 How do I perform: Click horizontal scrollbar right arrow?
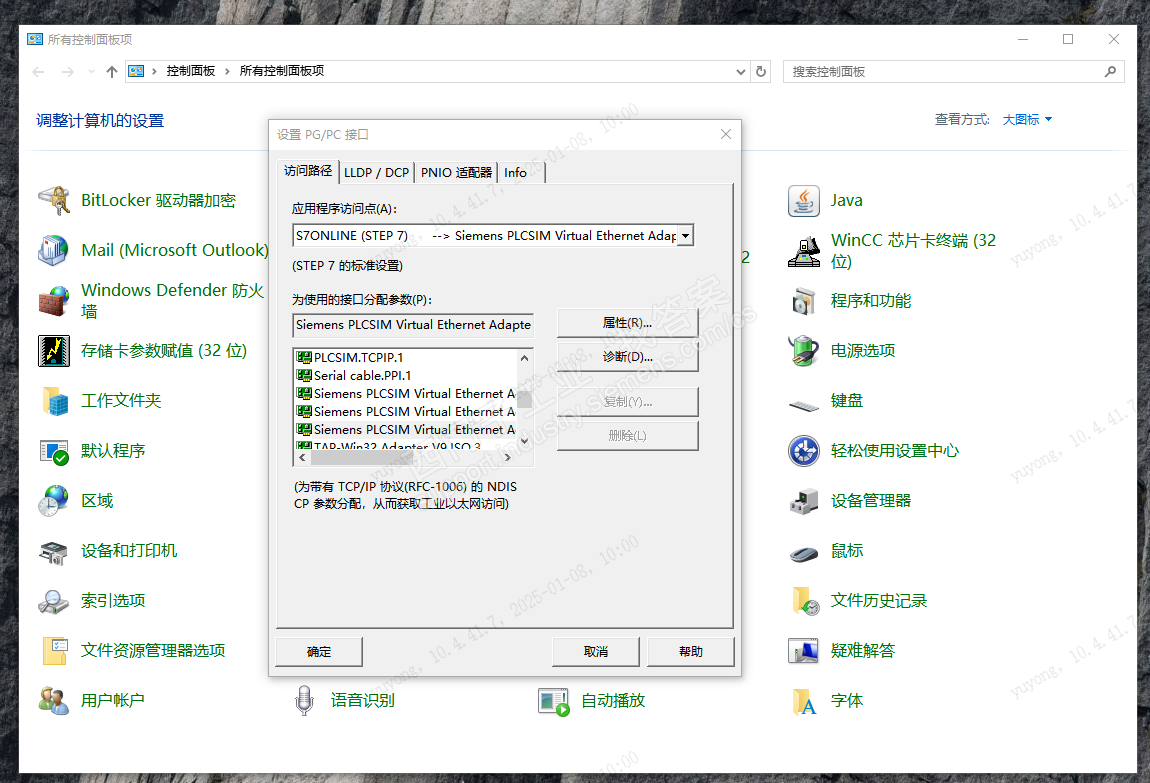click(508, 457)
